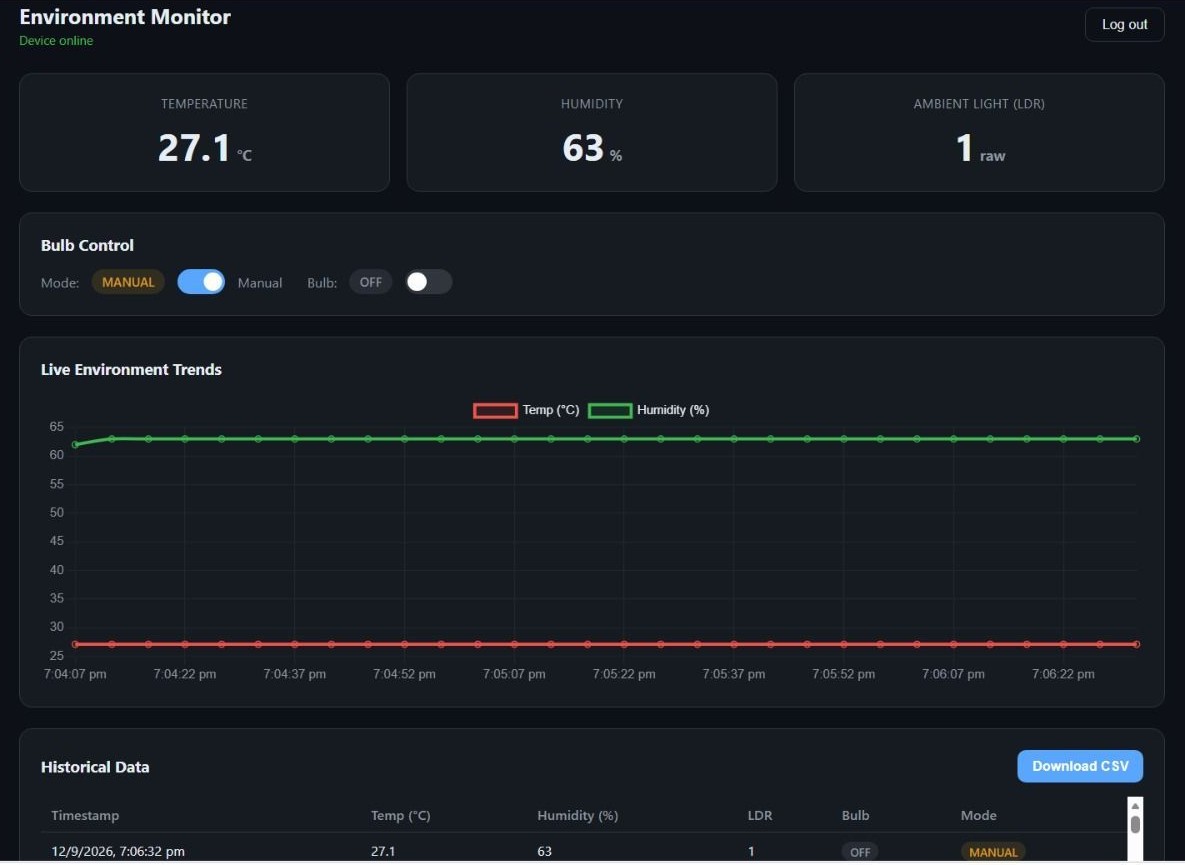Viewport: 1185px width, 865px height.
Task: Click the Historical Data heading
Action: (94, 767)
